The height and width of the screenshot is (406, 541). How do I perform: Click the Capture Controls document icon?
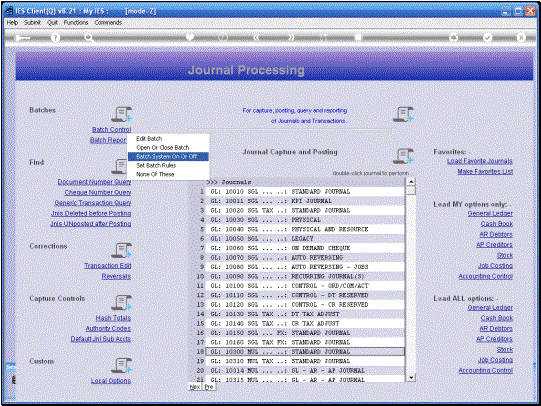(x=121, y=303)
